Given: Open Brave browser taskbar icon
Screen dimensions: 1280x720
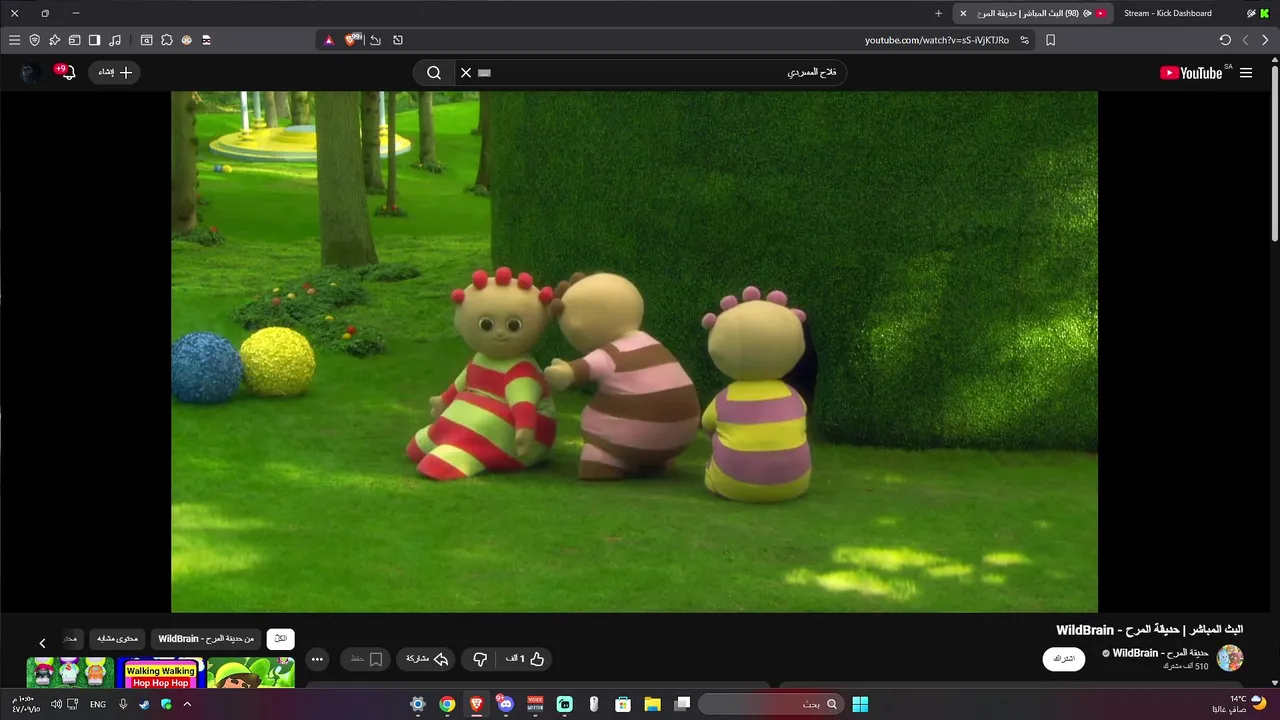Looking at the screenshot, I should point(476,704).
